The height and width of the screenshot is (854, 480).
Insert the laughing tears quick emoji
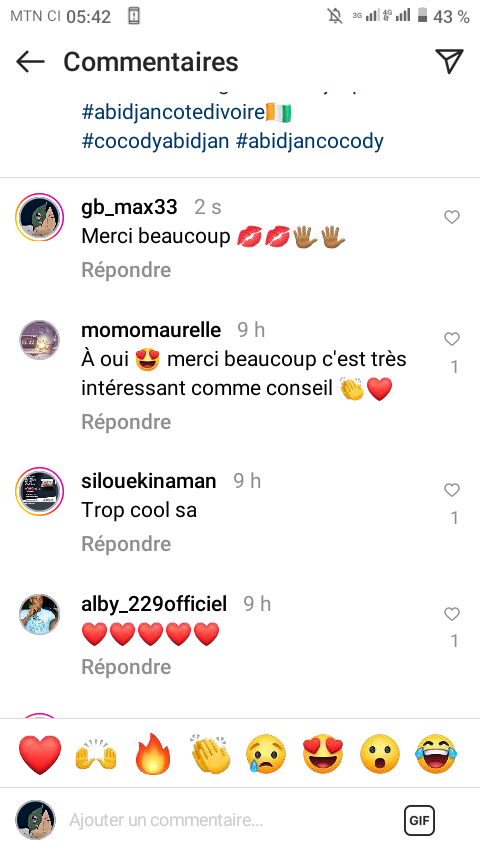point(436,754)
